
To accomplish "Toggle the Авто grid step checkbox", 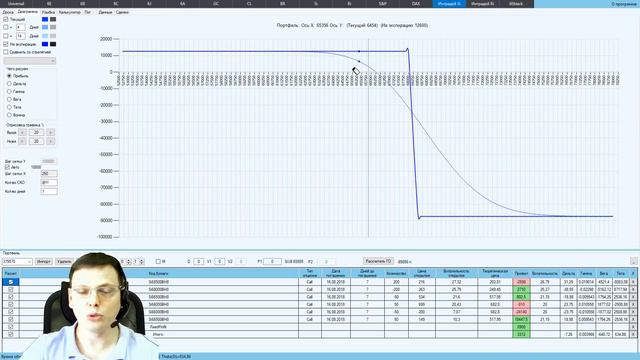I will [7, 167].
